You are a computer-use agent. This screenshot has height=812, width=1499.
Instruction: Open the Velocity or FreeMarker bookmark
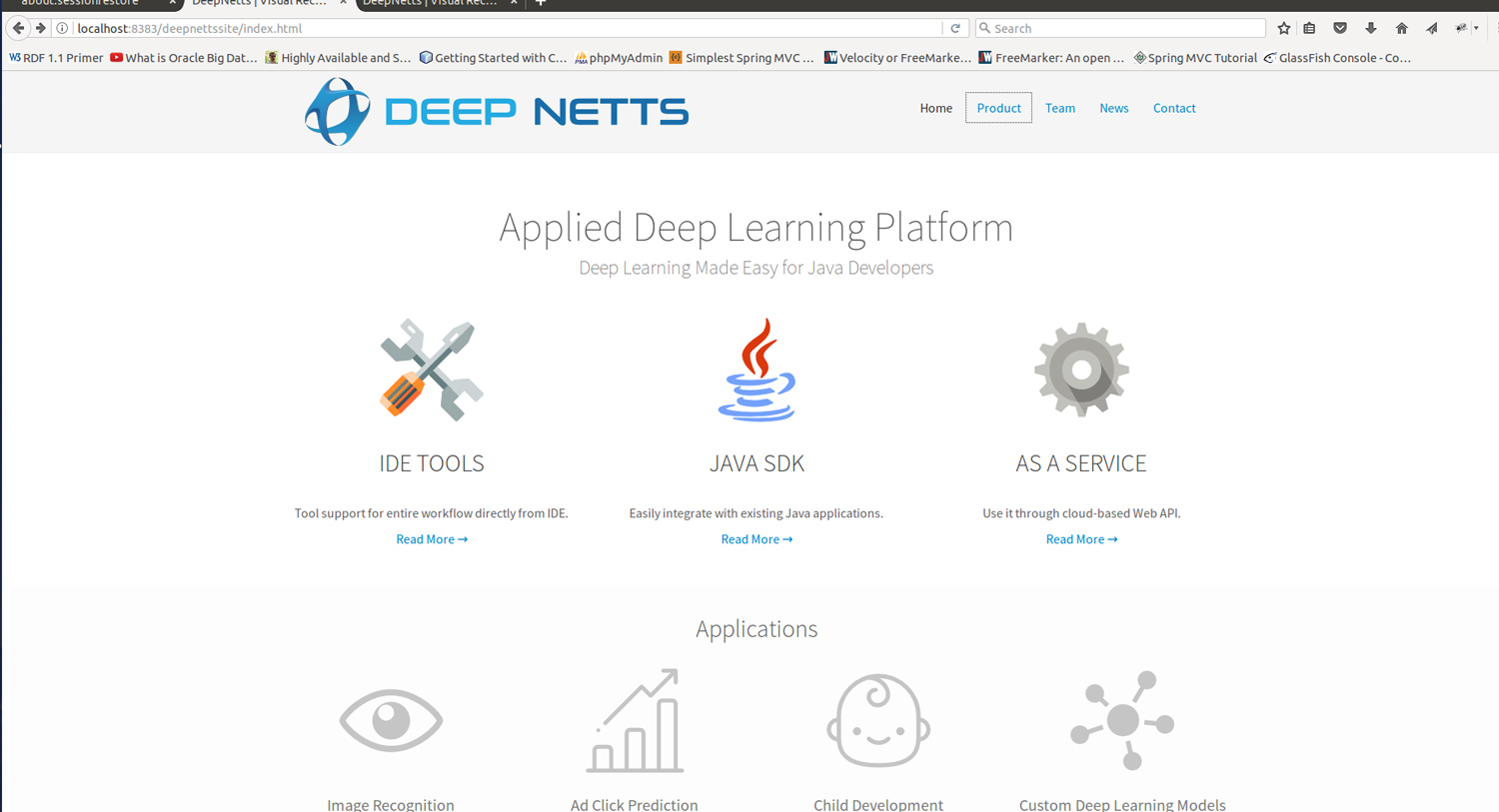tap(897, 58)
